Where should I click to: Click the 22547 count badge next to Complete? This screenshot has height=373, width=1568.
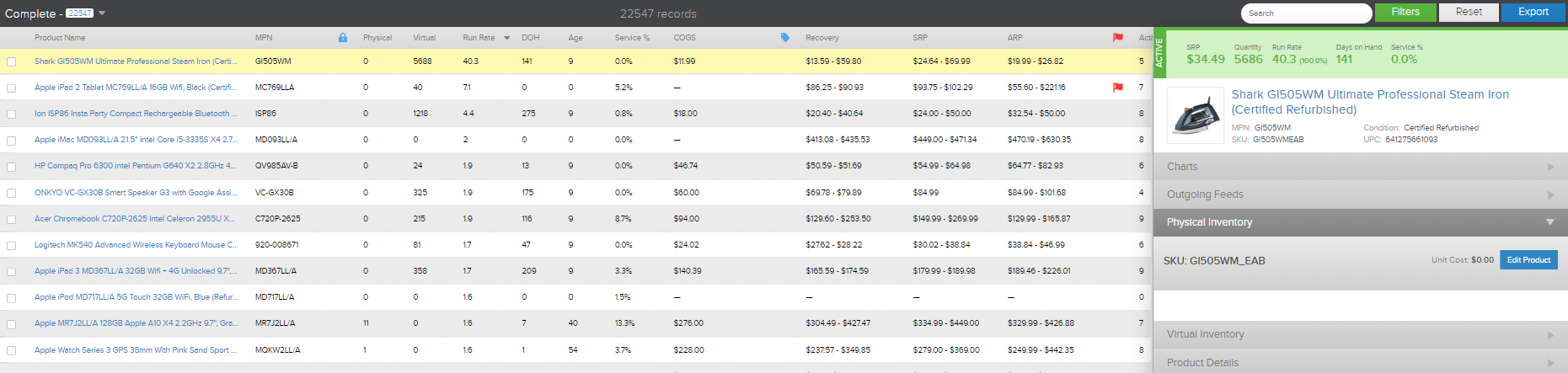pyautogui.click(x=80, y=13)
